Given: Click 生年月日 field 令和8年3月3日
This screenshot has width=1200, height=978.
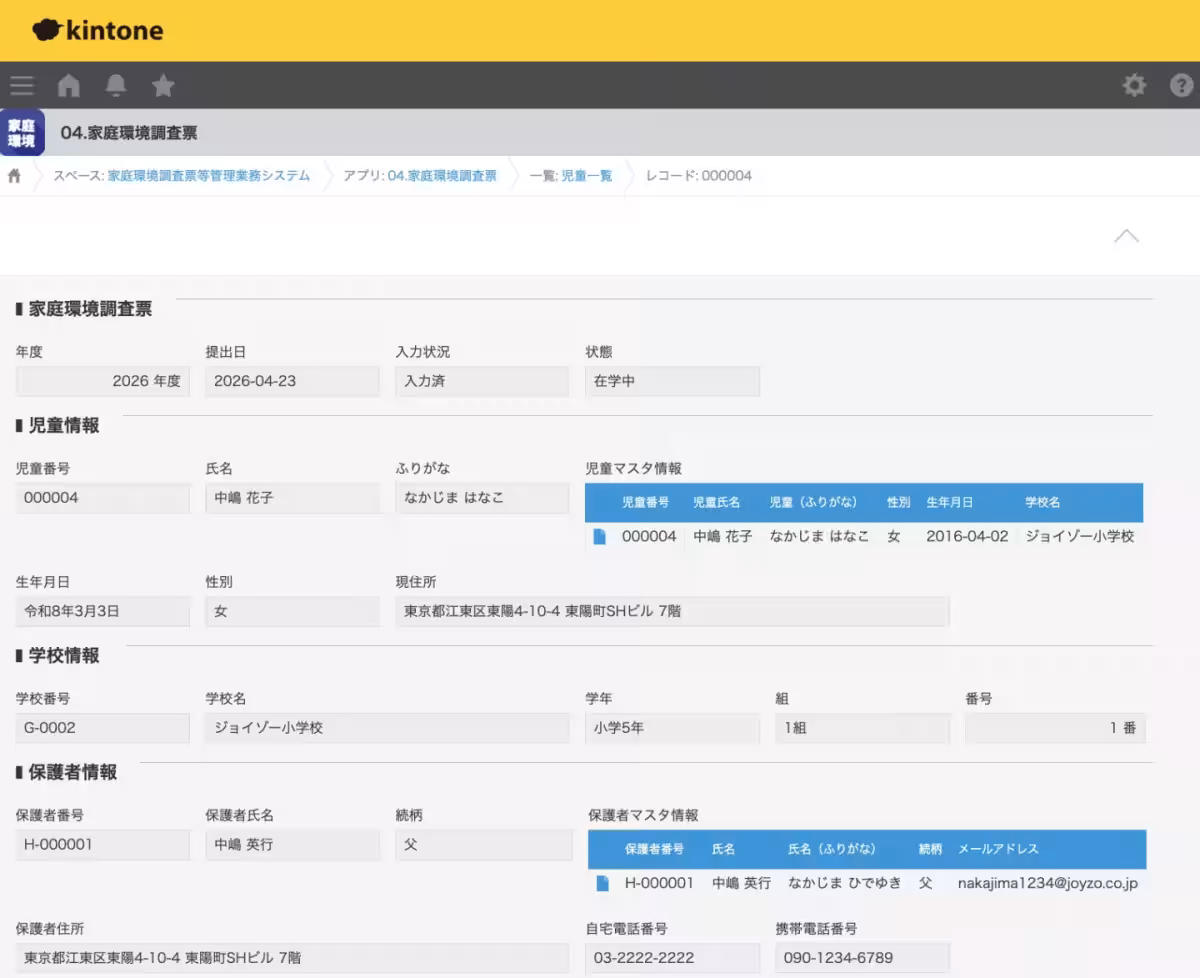Looking at the screenshot, I should click(x=103, y=611).
